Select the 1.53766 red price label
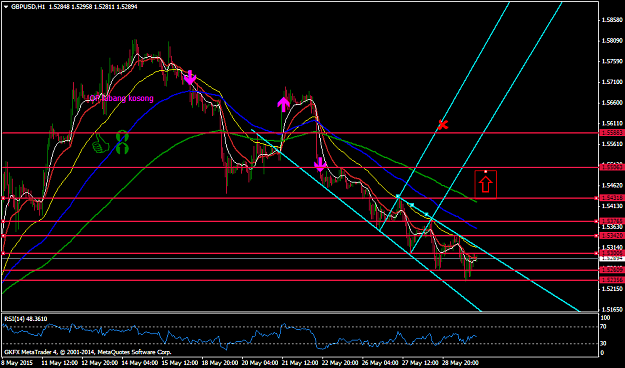This screenshot has width=625, height=368. pos(612,221)
